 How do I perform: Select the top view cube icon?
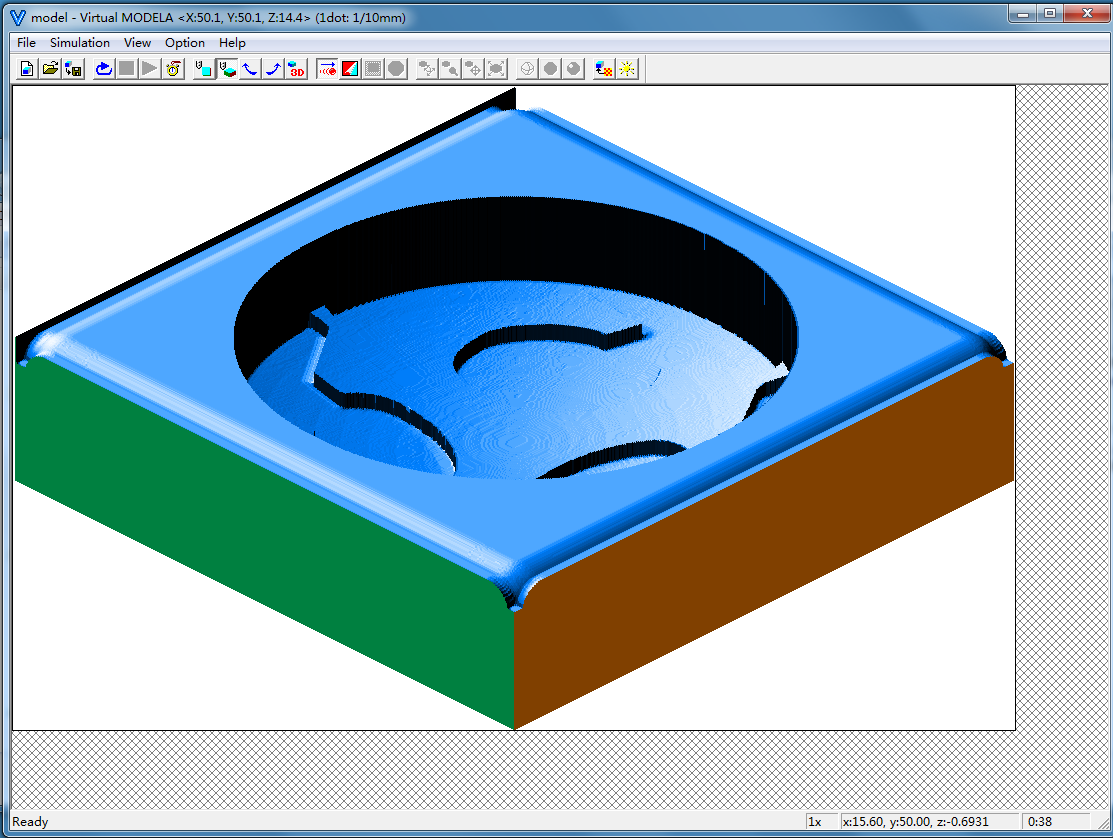(x=204, y=69)
